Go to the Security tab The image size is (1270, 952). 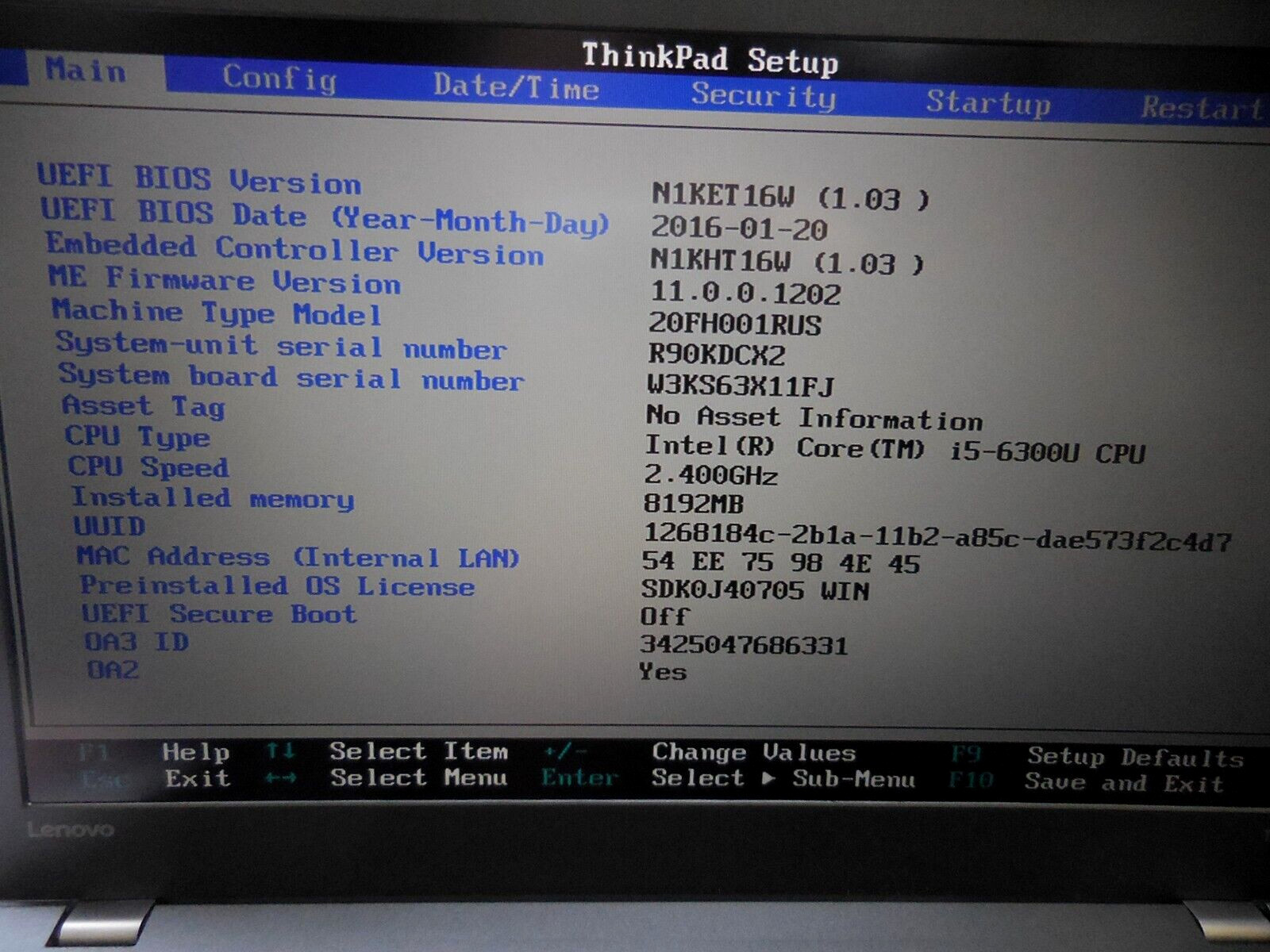point(763,95)
